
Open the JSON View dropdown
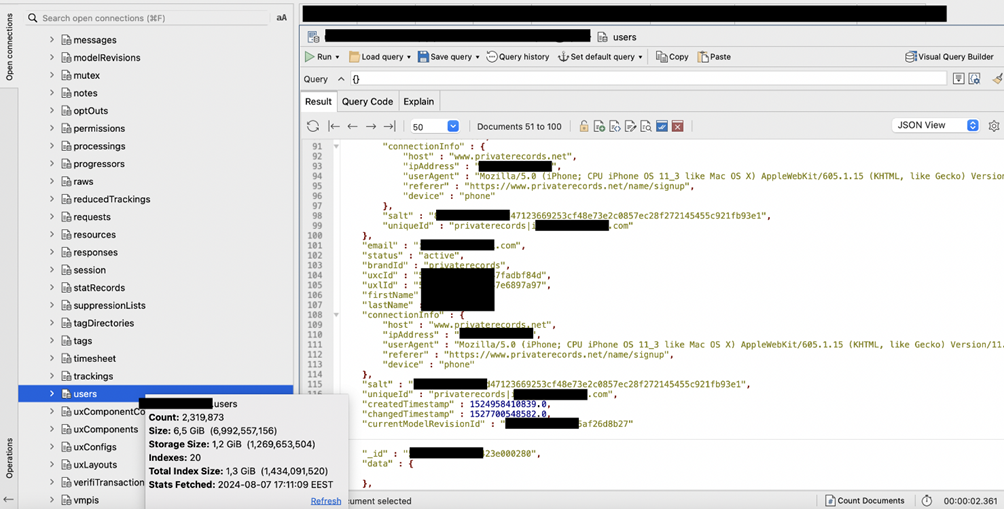[x=934, y=125]
